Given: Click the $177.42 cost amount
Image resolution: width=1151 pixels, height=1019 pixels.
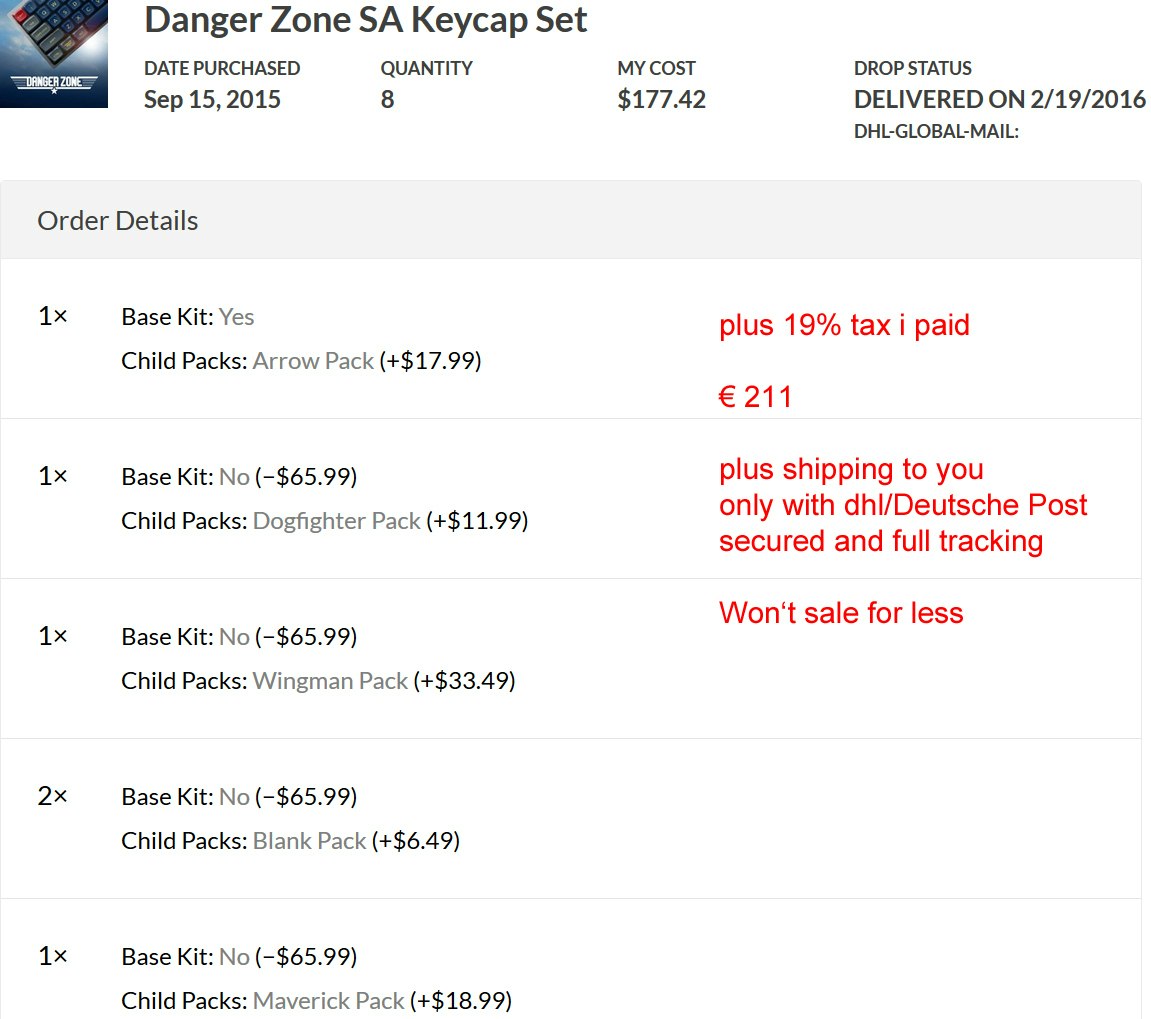Looking at the screenshot, I should [x=661, y=100].
